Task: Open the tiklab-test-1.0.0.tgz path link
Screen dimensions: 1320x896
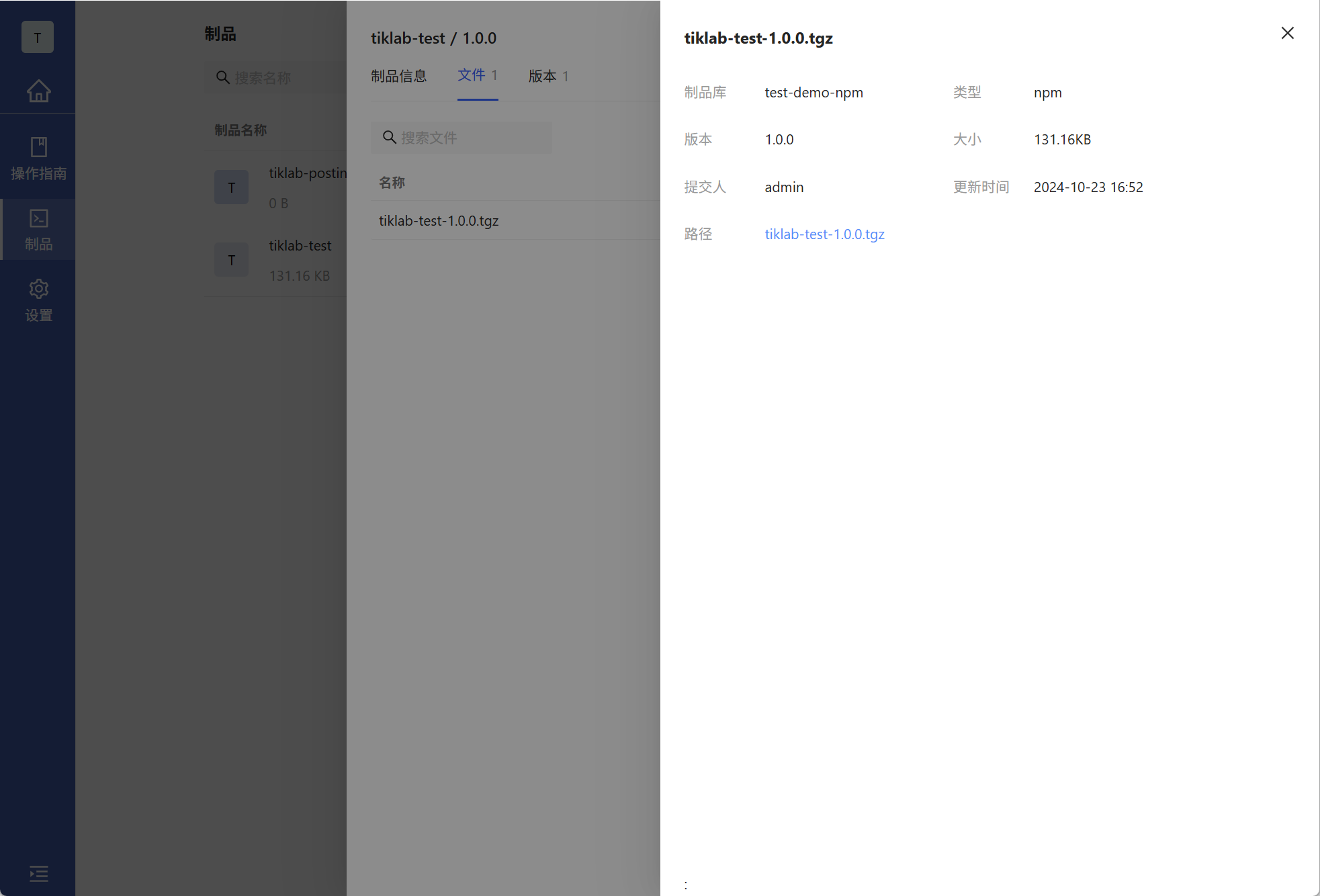Action: [824, 234]
